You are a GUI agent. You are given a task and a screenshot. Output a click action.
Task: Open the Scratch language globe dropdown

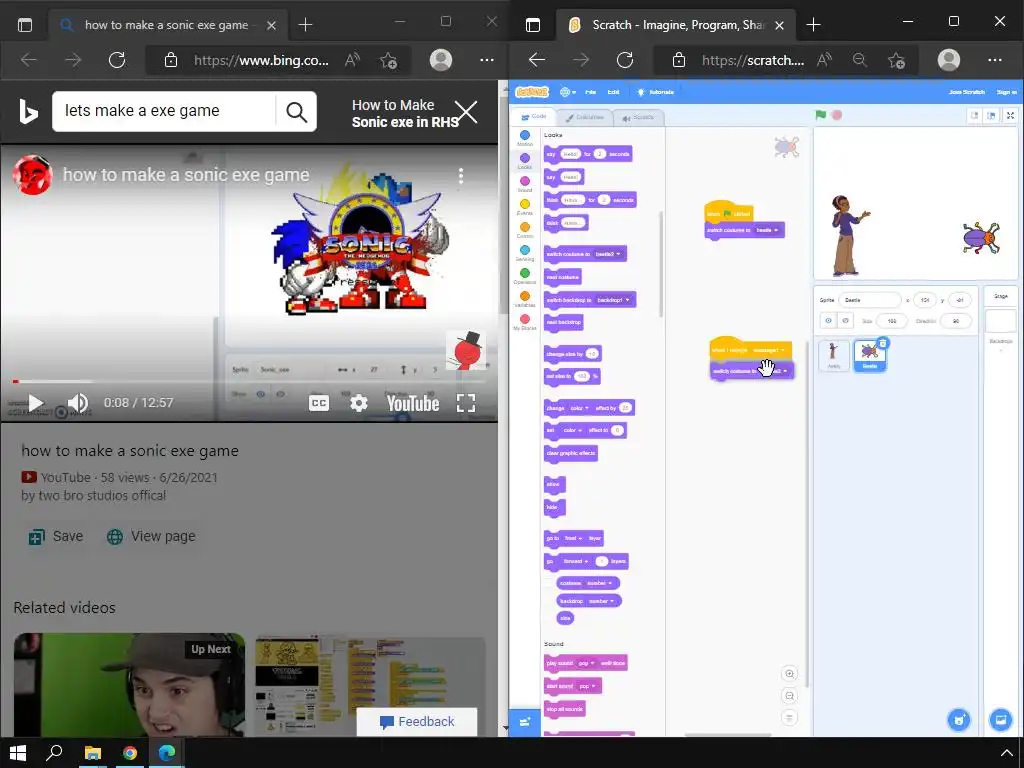click(x=568, y=92)
